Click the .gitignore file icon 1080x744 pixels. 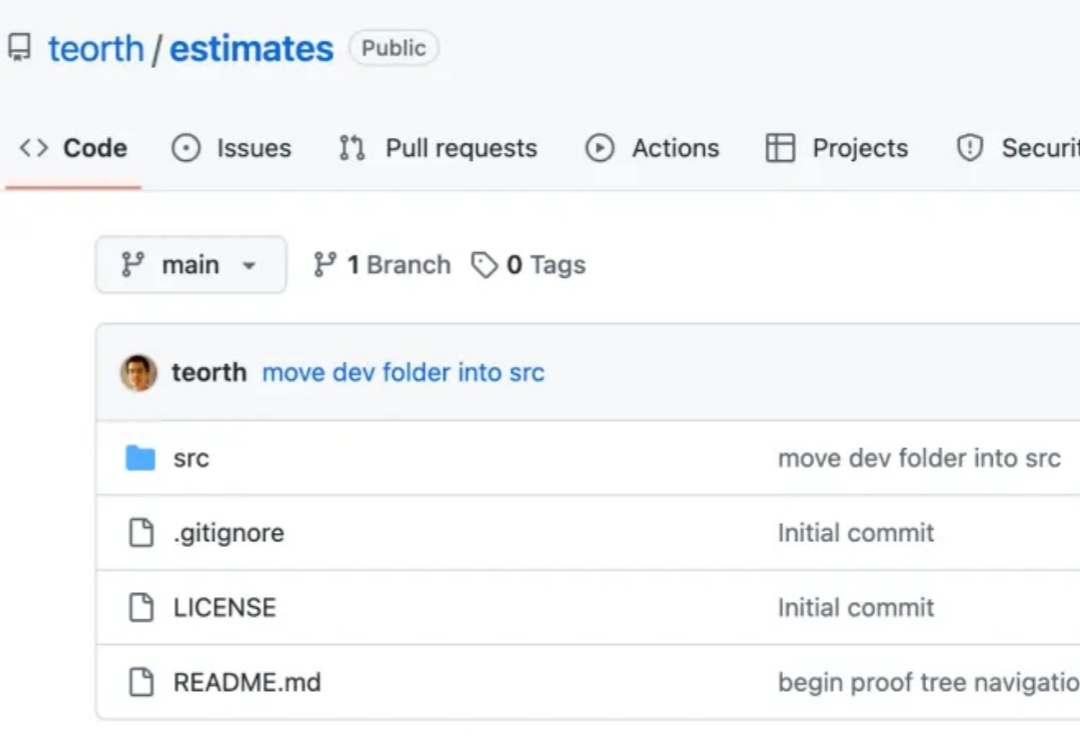click(x=141, y=533)
